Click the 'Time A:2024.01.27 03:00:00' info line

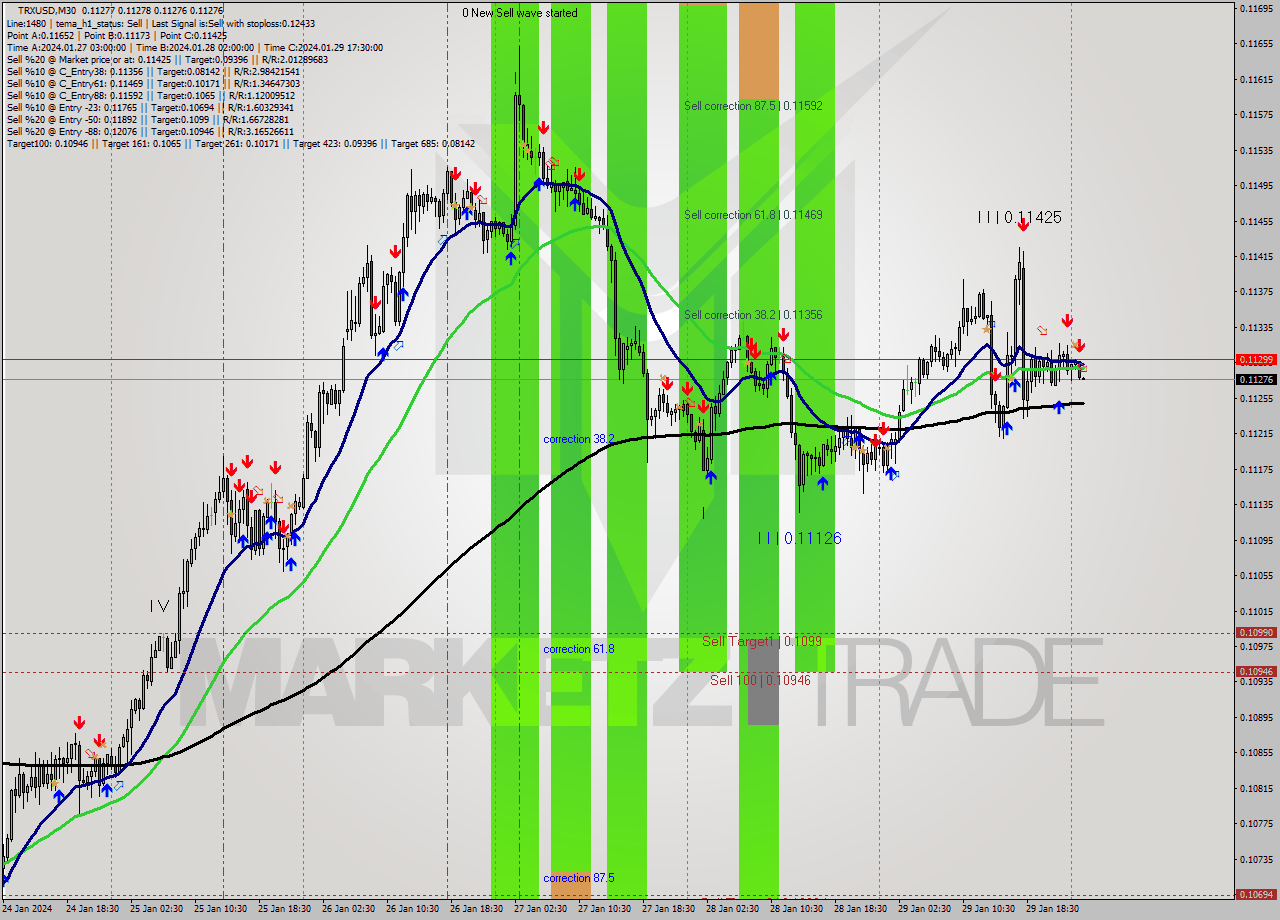194,47
